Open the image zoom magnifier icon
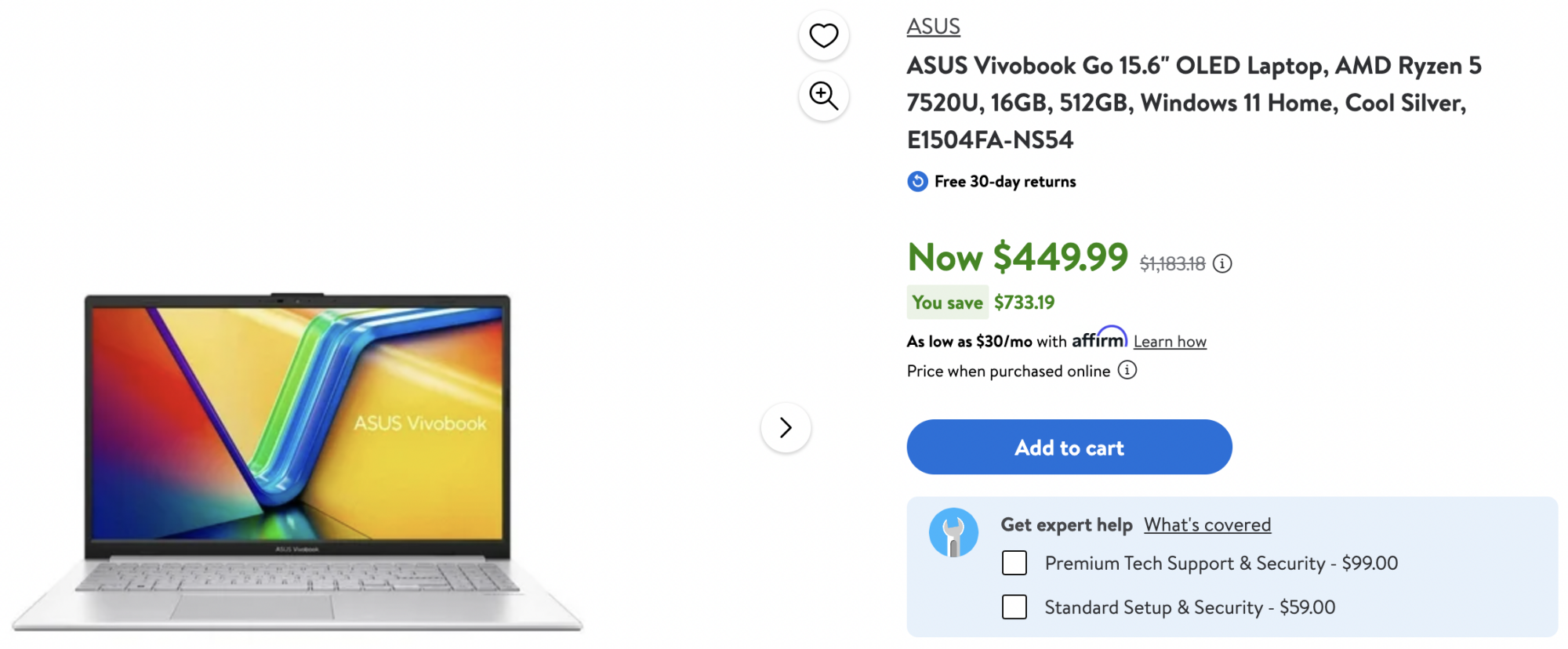1568x649 pixels. tap(822, 95)
